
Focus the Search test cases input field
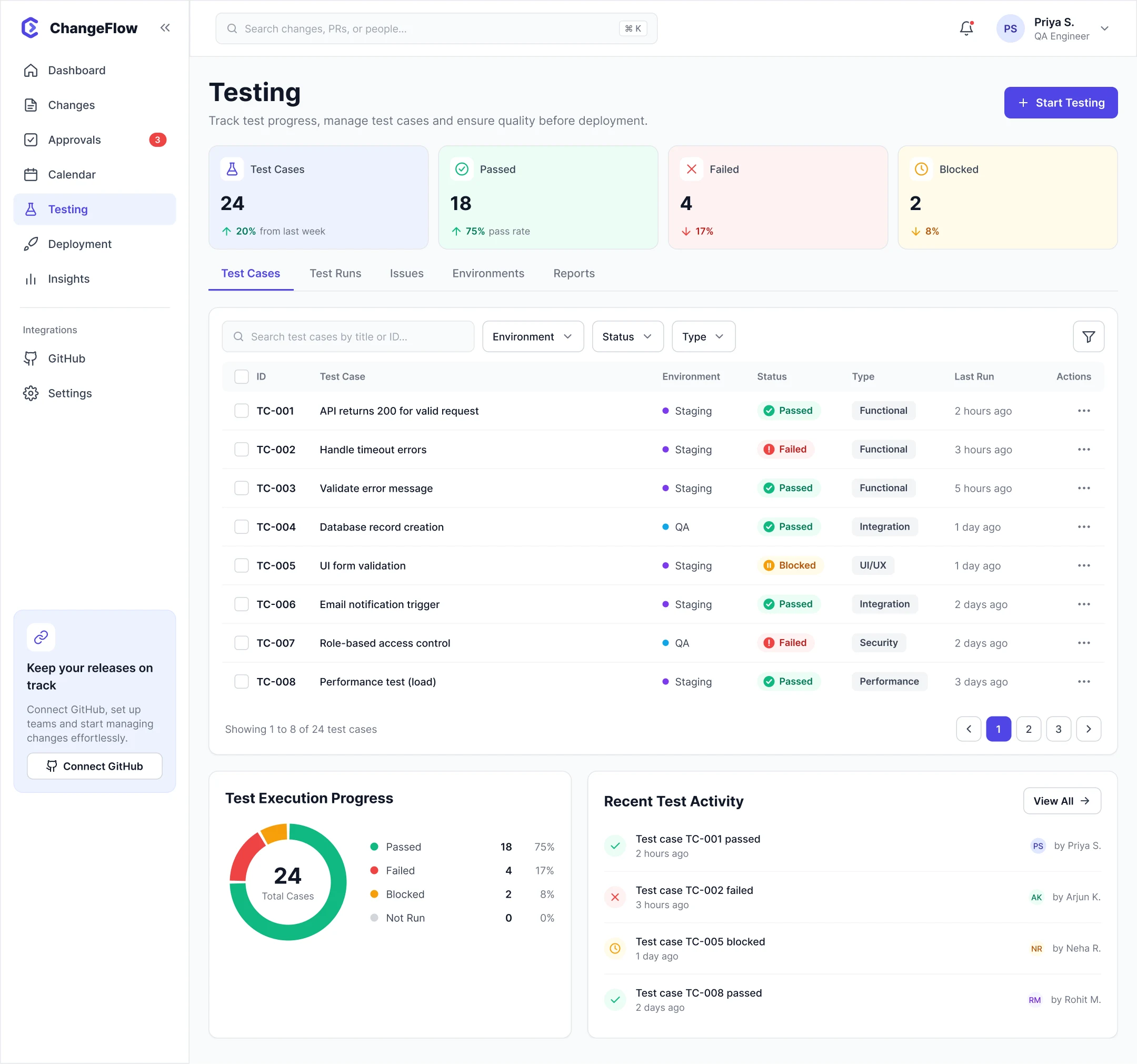coord(348,336)
